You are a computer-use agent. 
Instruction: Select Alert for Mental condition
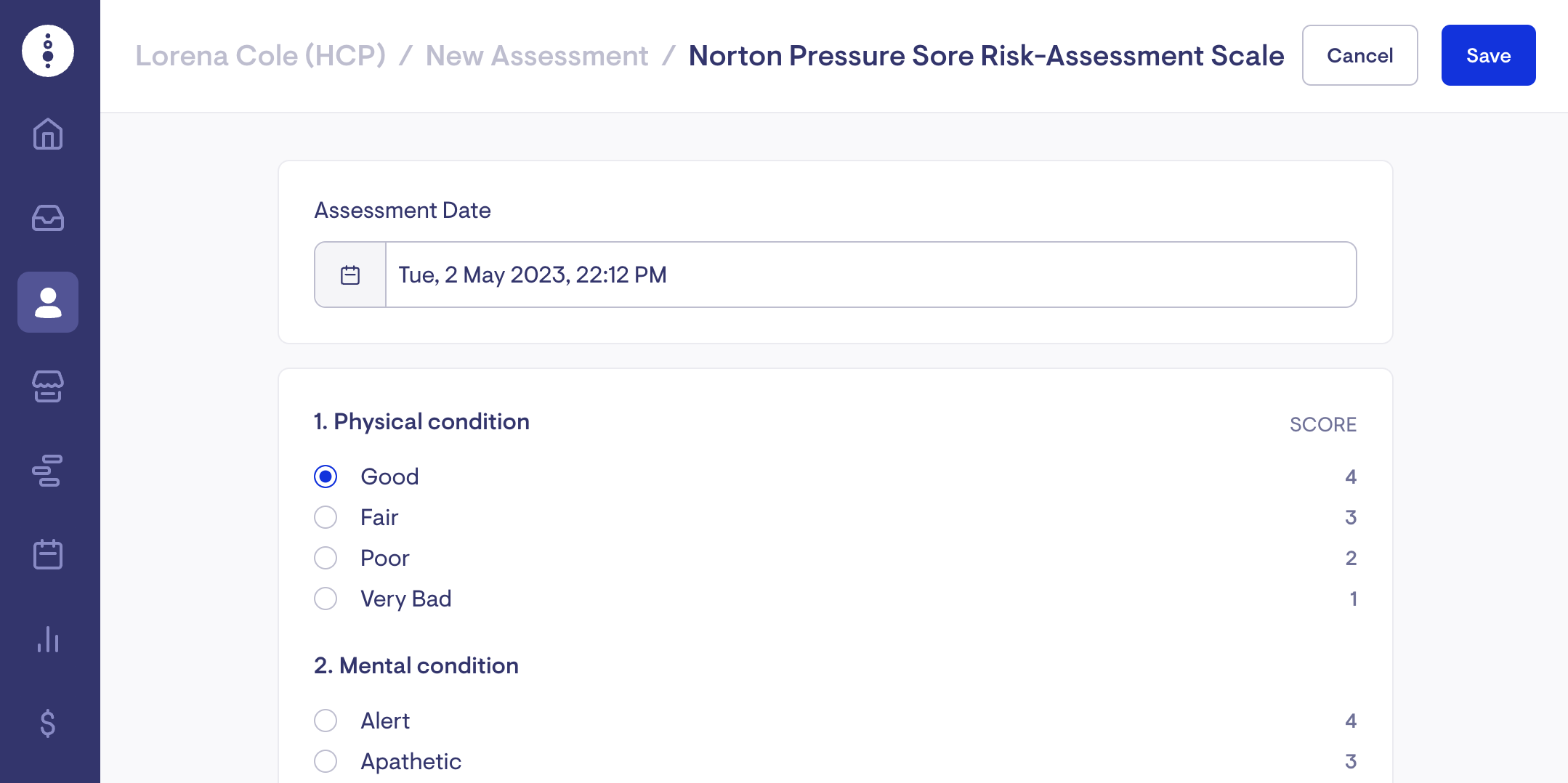326,721
